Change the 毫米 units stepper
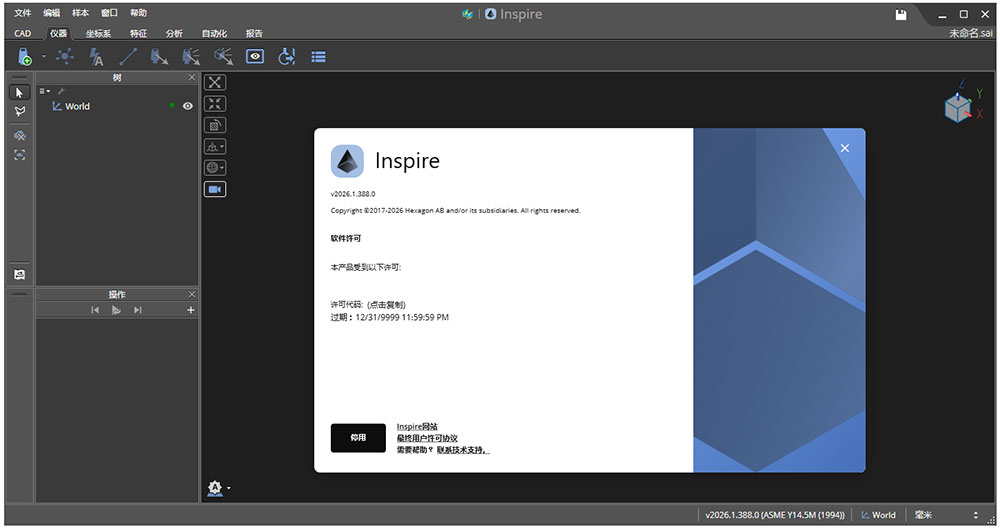 point(975,515)
